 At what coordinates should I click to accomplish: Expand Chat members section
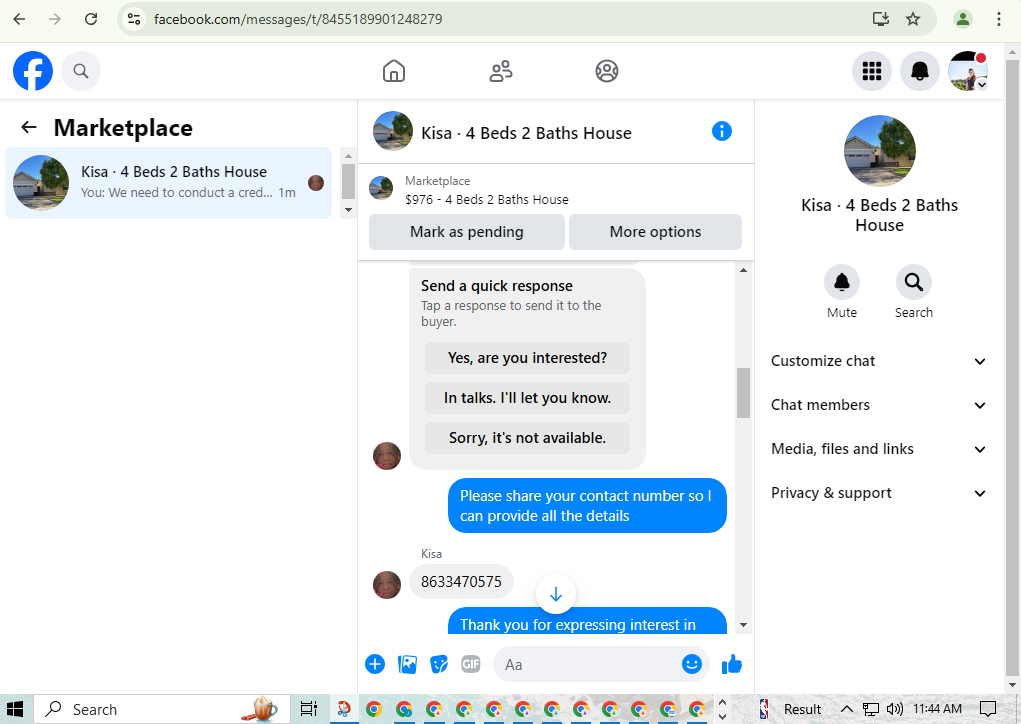pos(878,405)
